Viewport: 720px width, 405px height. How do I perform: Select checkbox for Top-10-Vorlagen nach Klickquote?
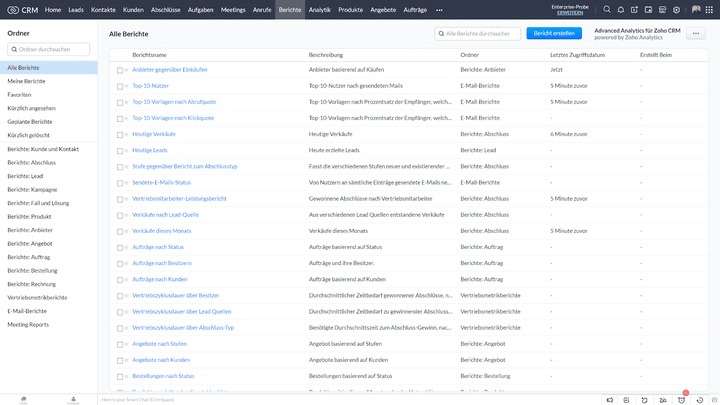pyautogui.click(x=120, y=118)
